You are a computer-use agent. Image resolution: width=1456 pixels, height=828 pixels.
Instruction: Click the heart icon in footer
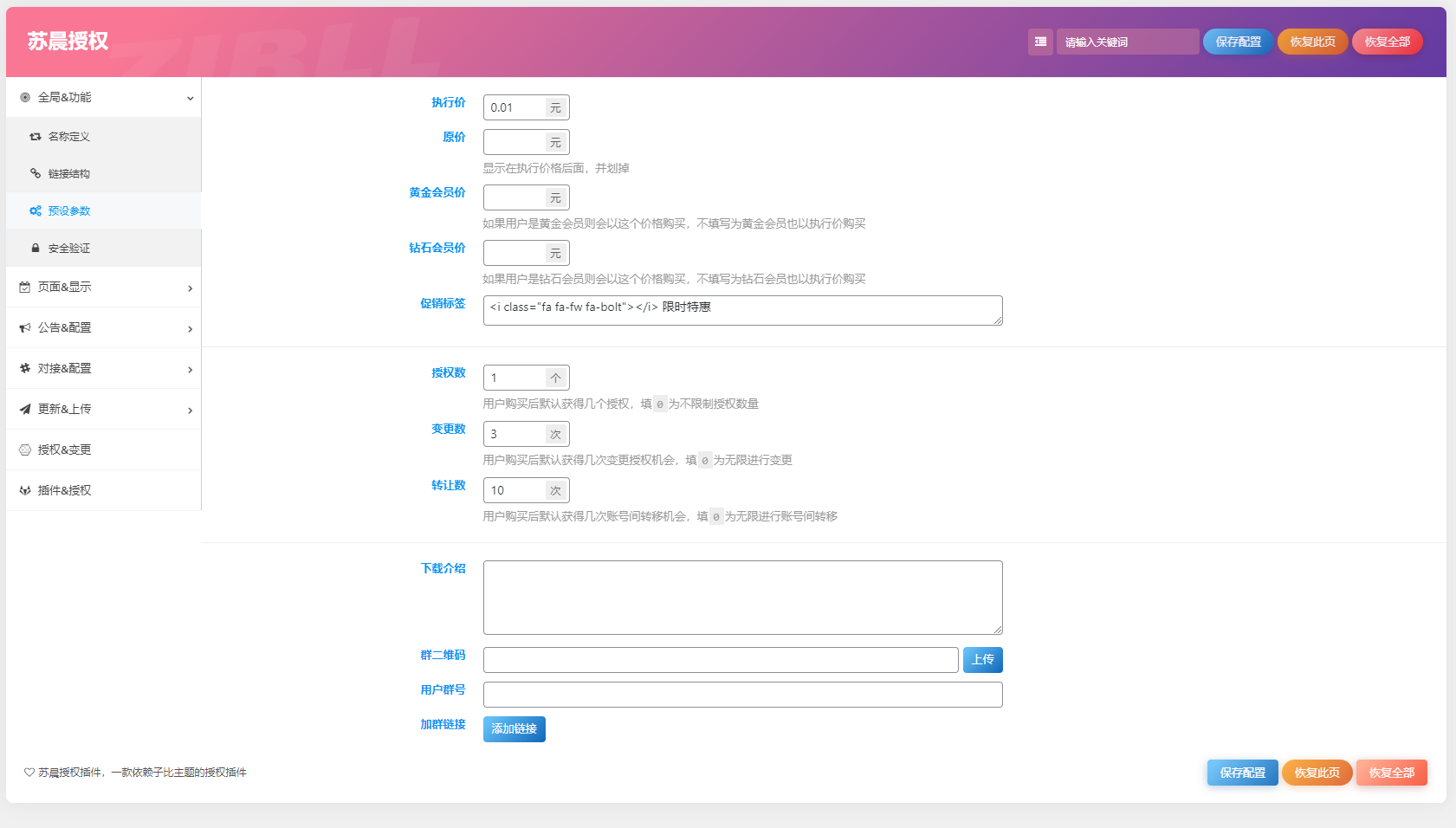pos(29,773)
